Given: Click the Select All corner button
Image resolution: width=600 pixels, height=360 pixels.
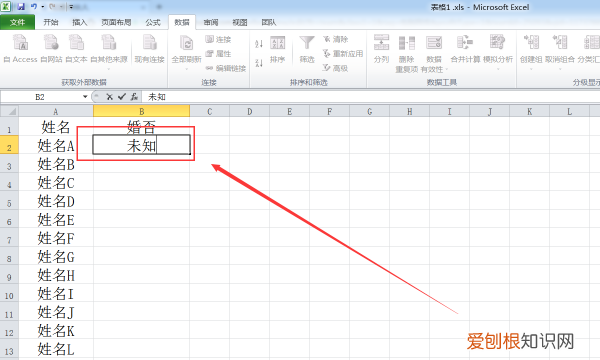Looking at the screenshot, I should (9, 111).
